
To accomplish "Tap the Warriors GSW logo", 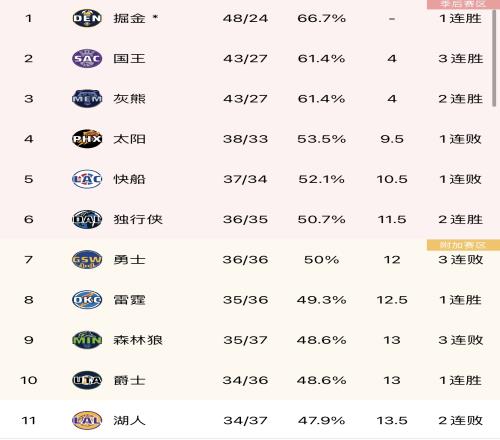I will point(87,259).
